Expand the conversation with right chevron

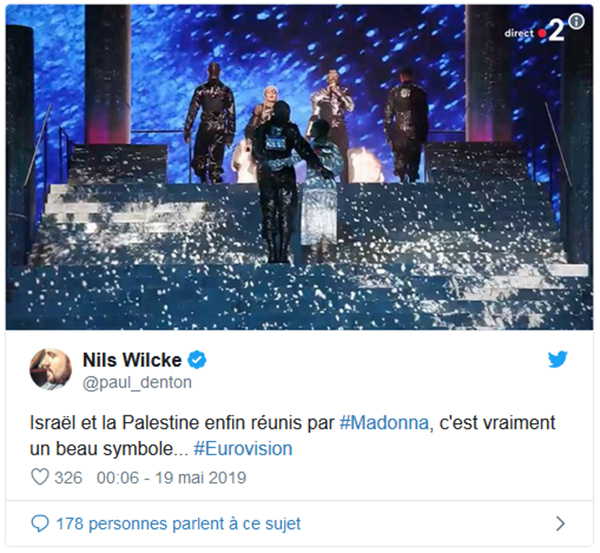(560, 523)
